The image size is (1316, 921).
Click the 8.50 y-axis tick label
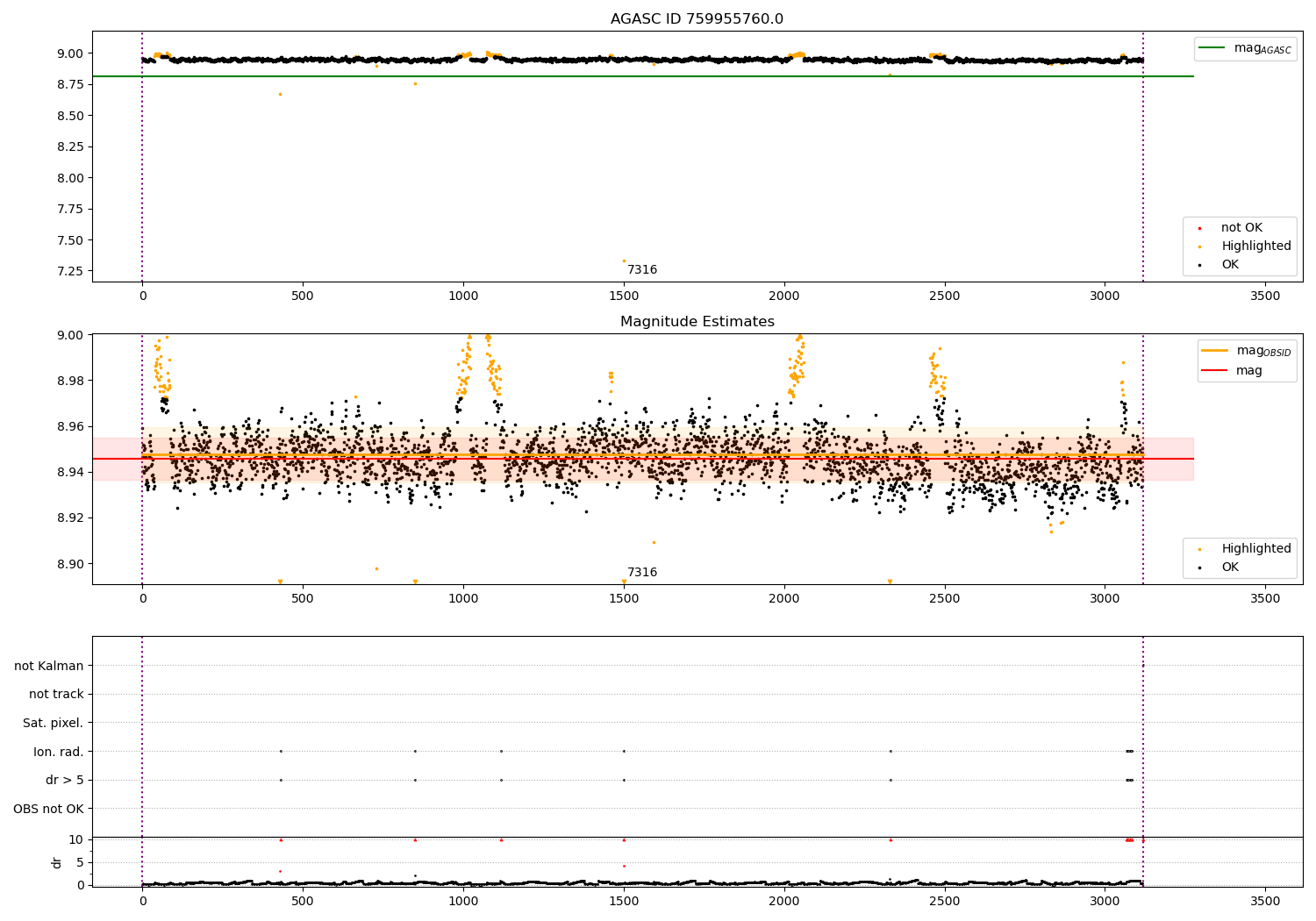(x=70, y=116)
